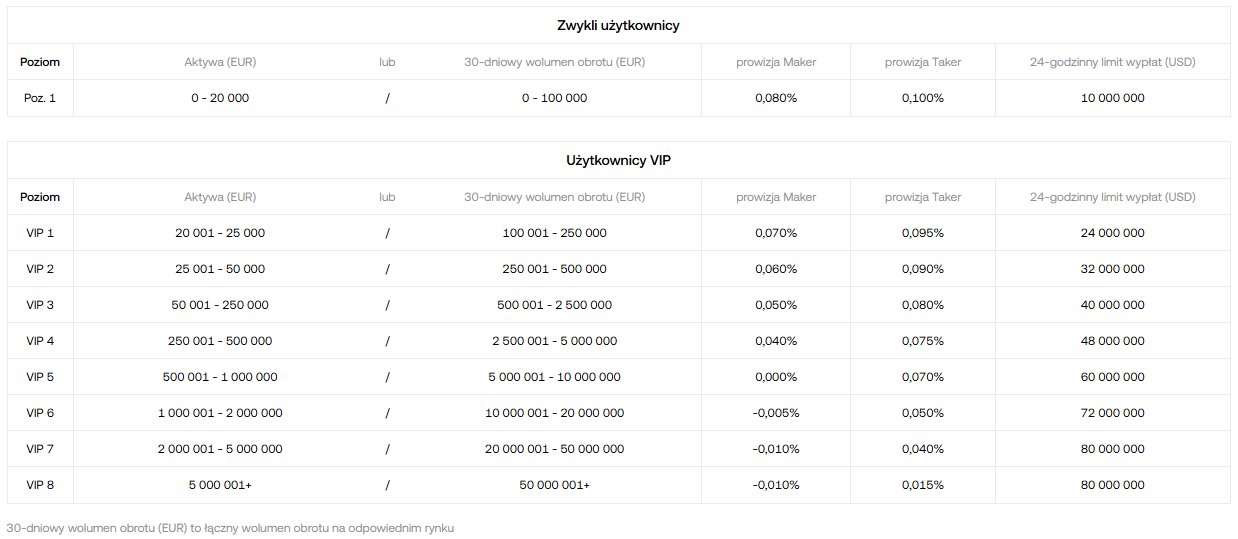Click VIP 3 asset range 50 001 - 250 000
This screenshot has width=1238, height=539.
coord(220,305)
